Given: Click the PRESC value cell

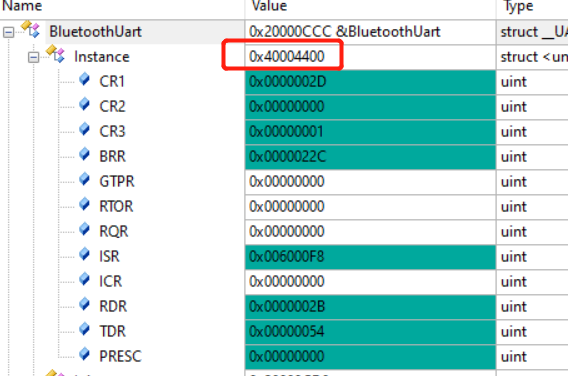Looking at the screenshot, I should point(370,357).
